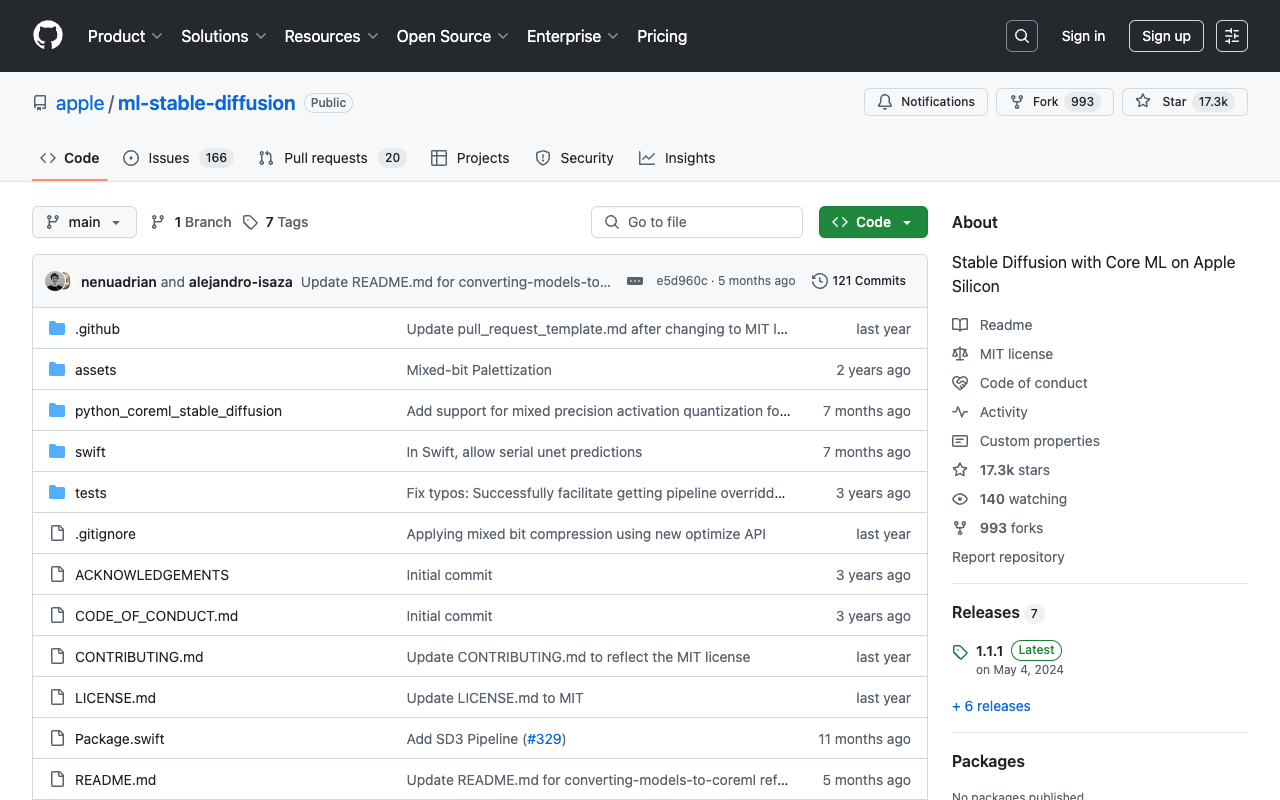Image resolution: width=1280 pixels, height=800 pixels.
Task: Click the GitHub logo icon
Action: pos(48,36)
